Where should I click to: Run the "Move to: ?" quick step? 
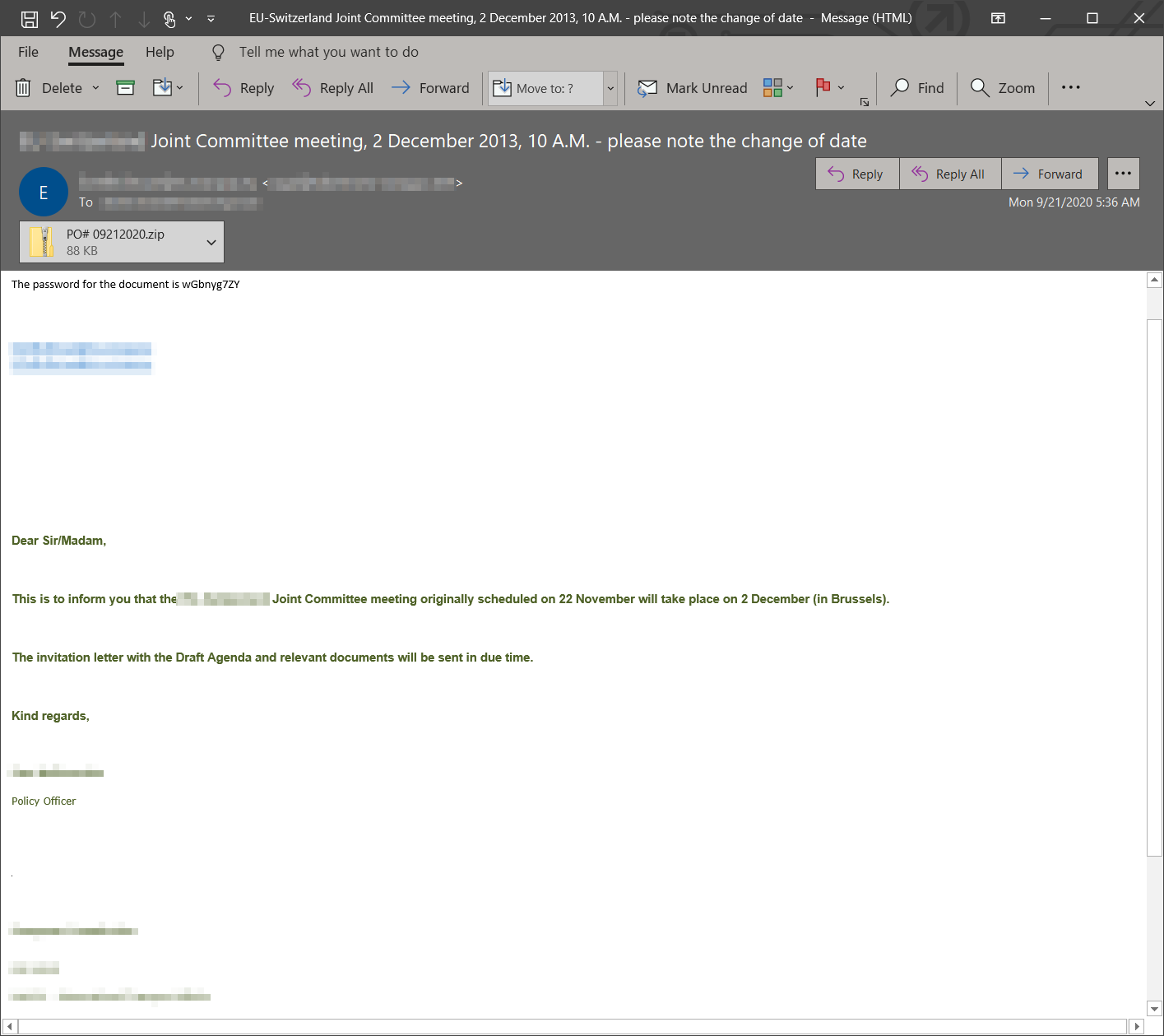546,88
